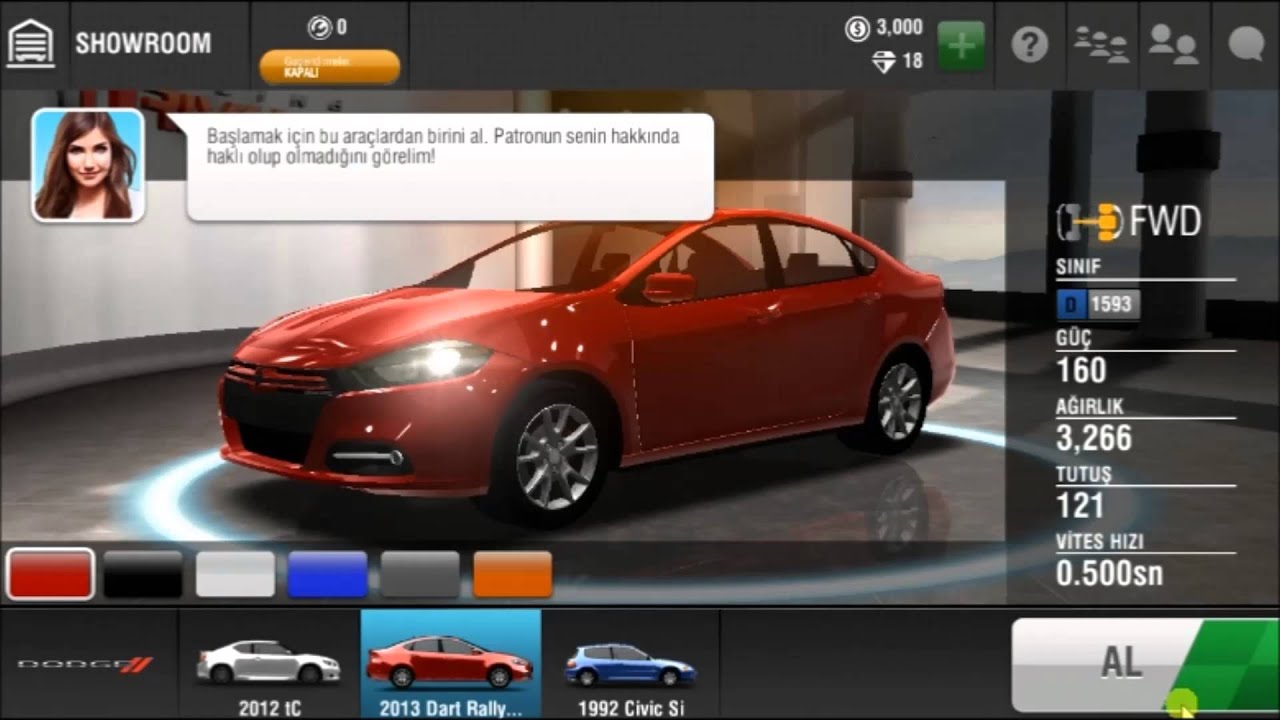
Task: Click the green plus add currency button
Action: pos(961,46)
